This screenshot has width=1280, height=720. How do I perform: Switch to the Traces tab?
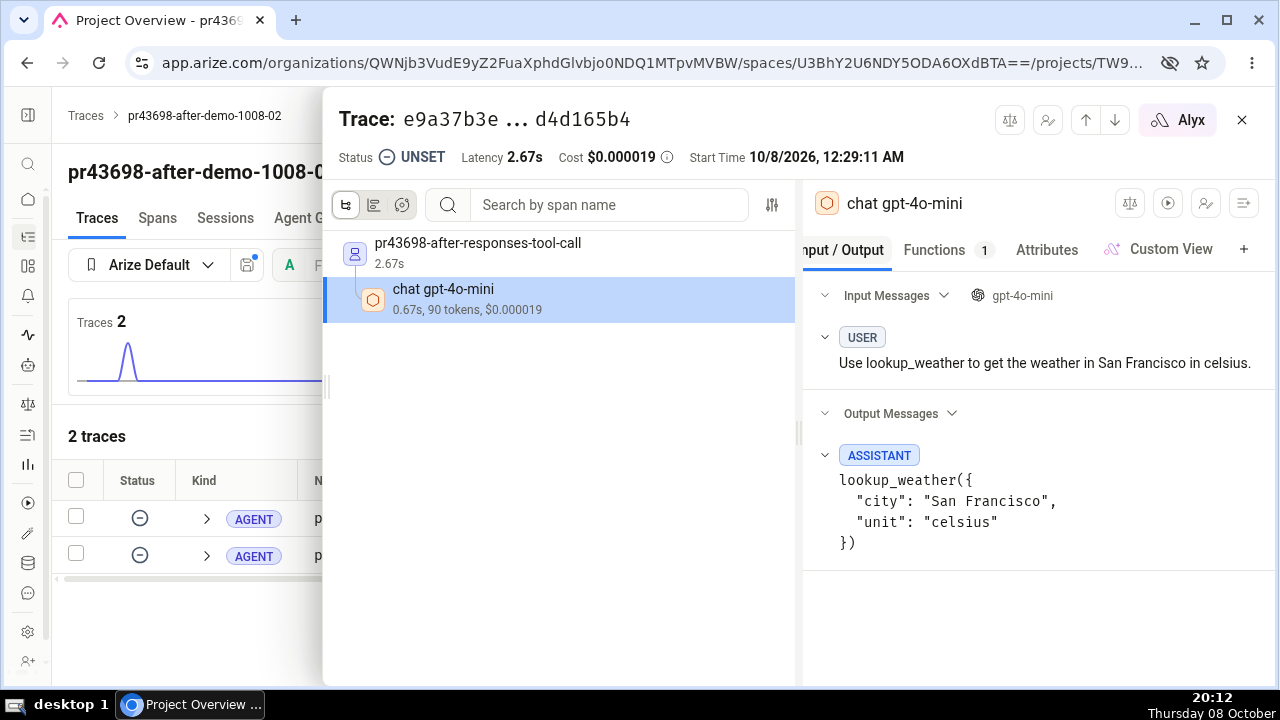pos(97,218)
